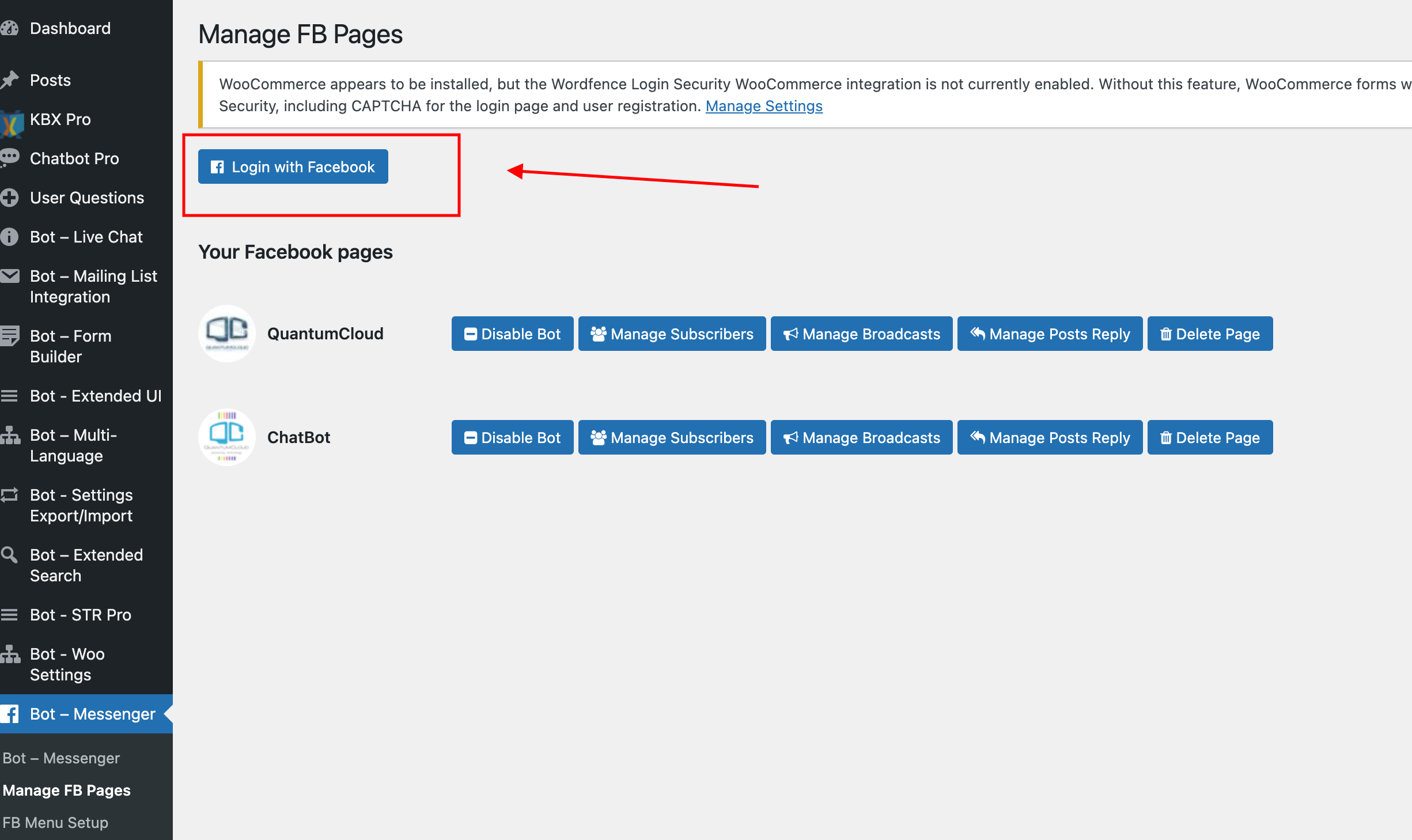Click the Facebook icon beside Bot – Messenger

click(x=9, y=714)
